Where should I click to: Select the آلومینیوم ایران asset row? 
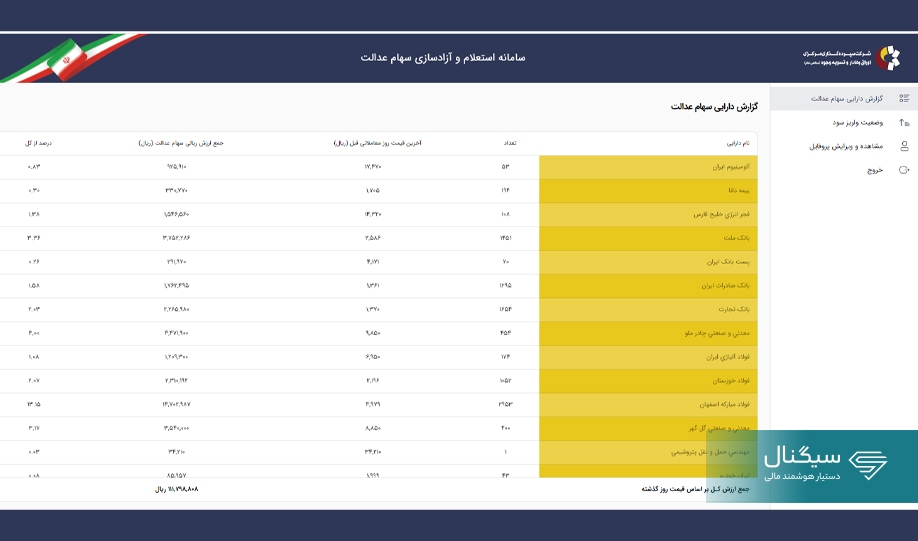pos(648,167)
